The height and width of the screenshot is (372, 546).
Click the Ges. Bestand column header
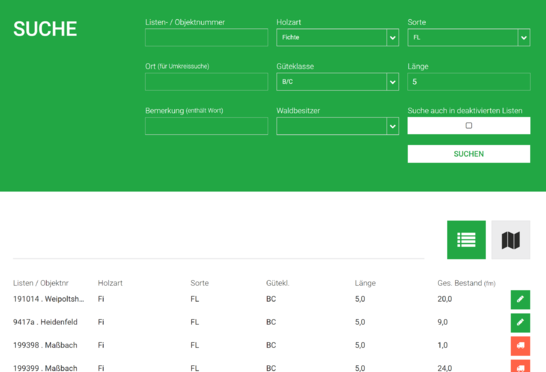[466, 283]
